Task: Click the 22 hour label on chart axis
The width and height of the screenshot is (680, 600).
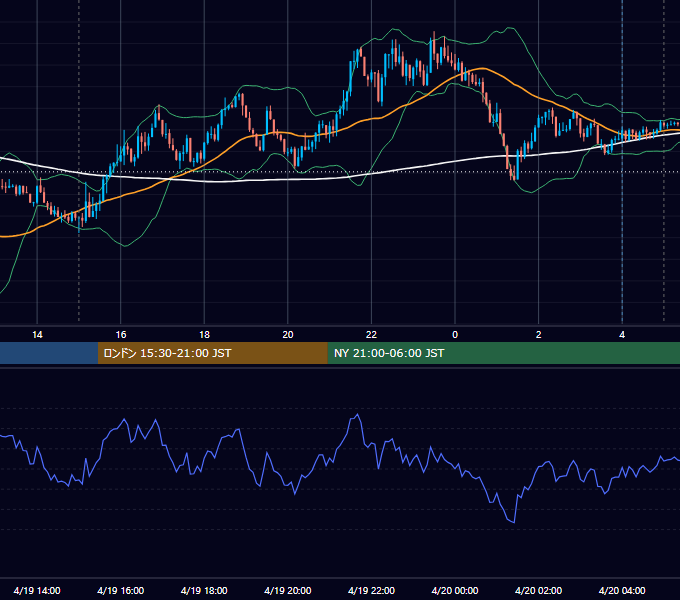Action: coord(371,335)
